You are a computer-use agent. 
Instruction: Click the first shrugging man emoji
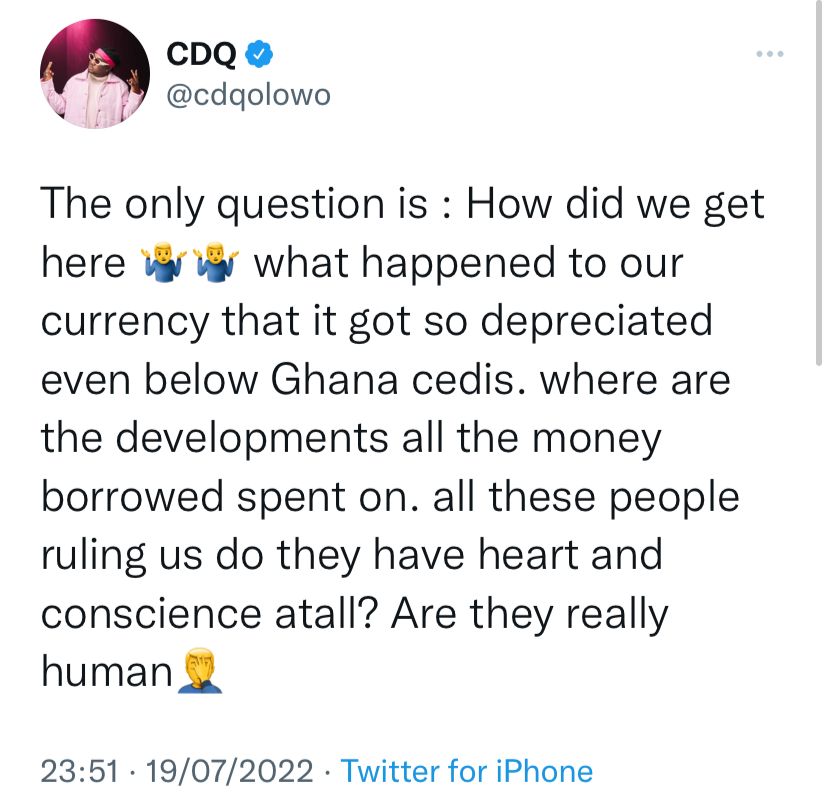click(164, 262)
